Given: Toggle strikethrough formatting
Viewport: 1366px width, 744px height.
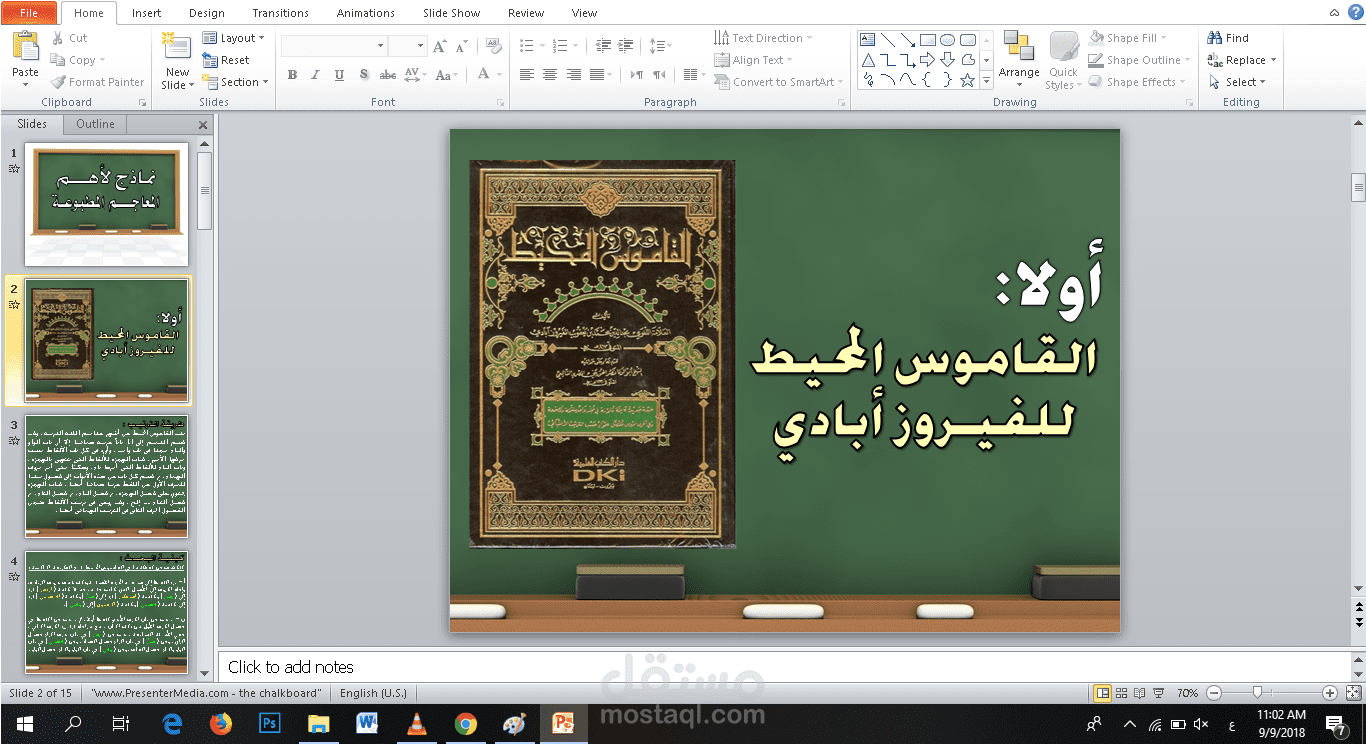Looking at the screenshot, I should pos(387,75).
